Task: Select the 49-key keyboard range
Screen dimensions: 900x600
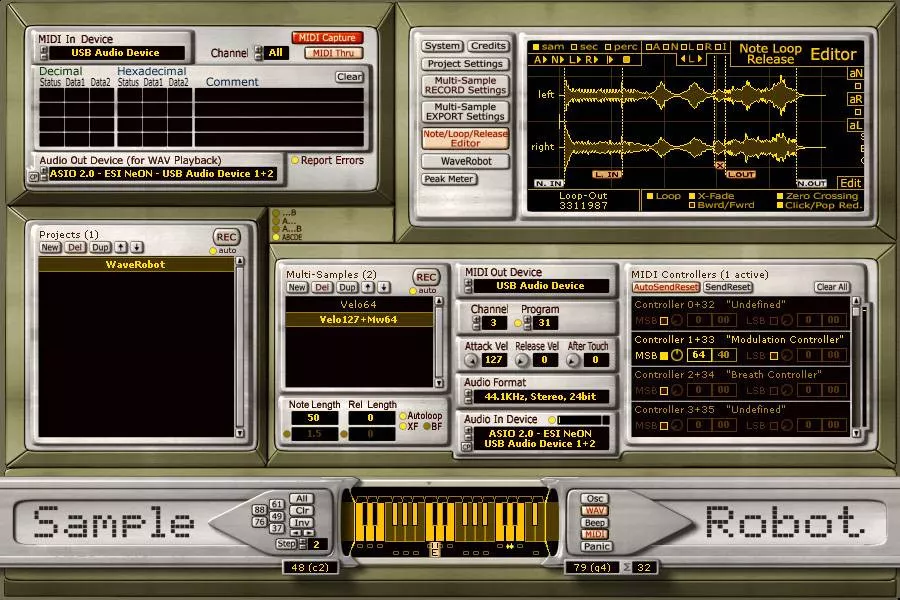Action: point(277,516)
